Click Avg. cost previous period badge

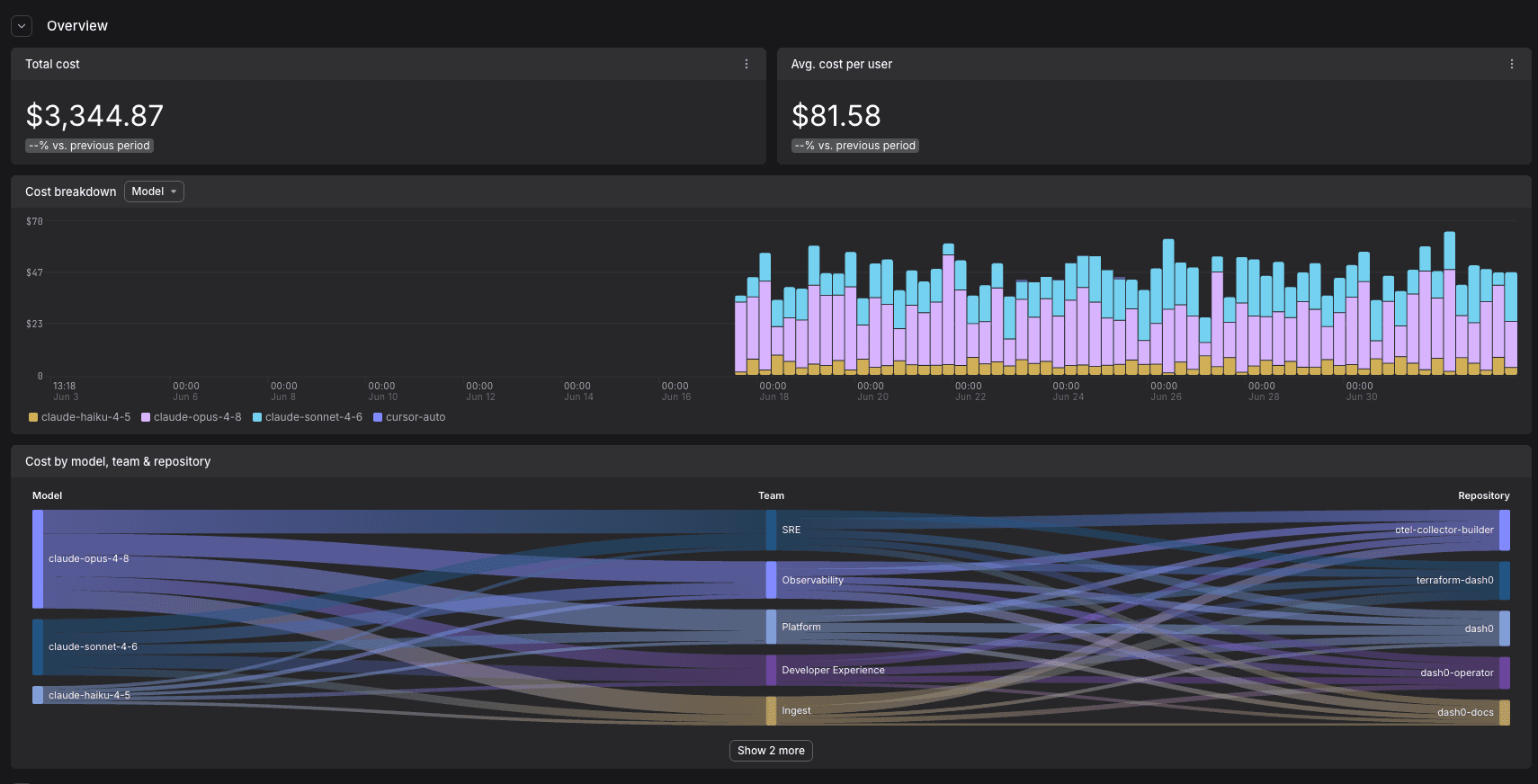point(854,146)
